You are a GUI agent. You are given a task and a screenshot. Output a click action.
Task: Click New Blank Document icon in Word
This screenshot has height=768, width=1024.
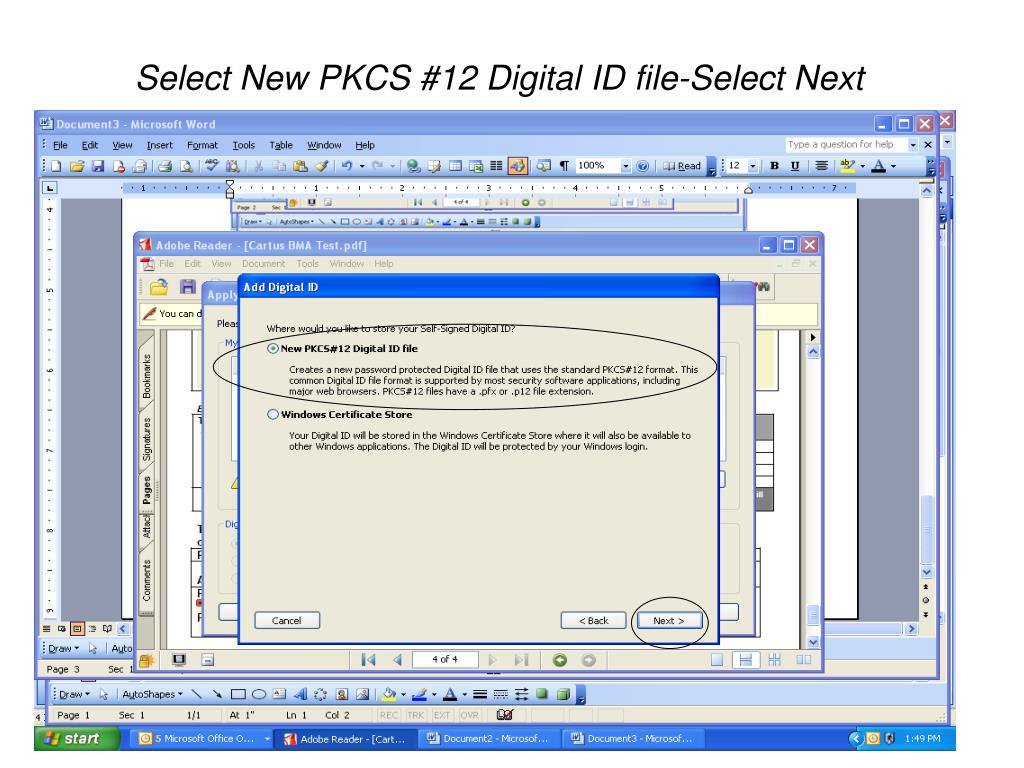coord(56,166)
